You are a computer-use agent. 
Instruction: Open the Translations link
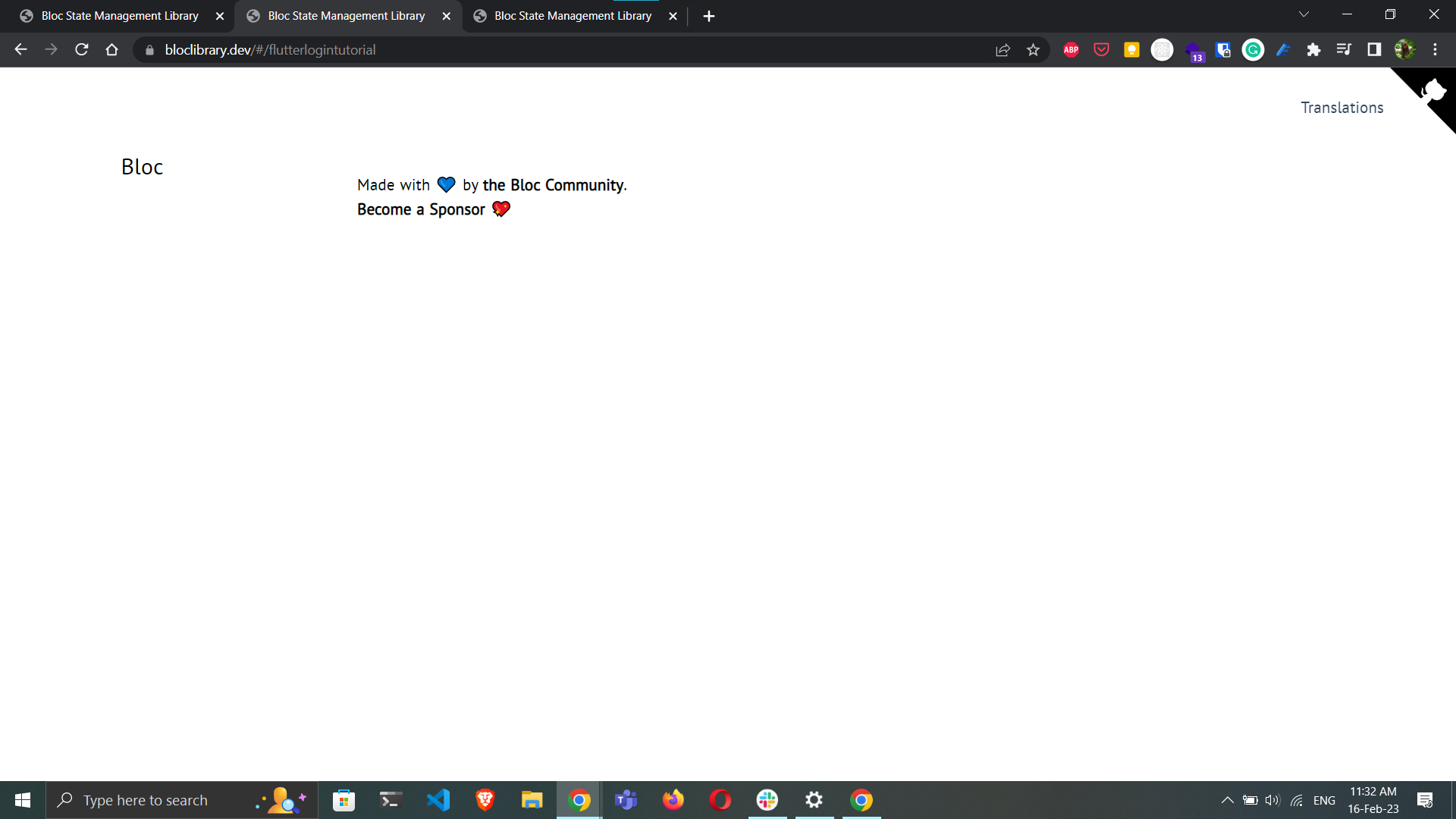click(1341, 107)
